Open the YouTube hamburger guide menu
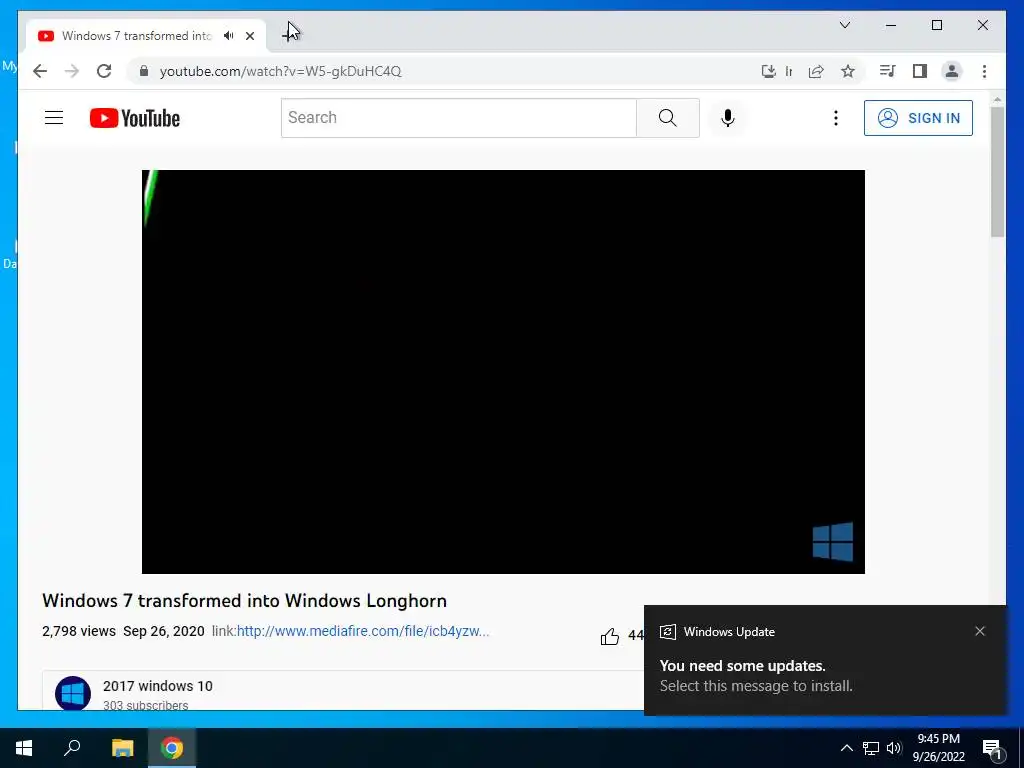Image resolution: width=1024 pixels, height=768 pixels. [x=54, y=118]
